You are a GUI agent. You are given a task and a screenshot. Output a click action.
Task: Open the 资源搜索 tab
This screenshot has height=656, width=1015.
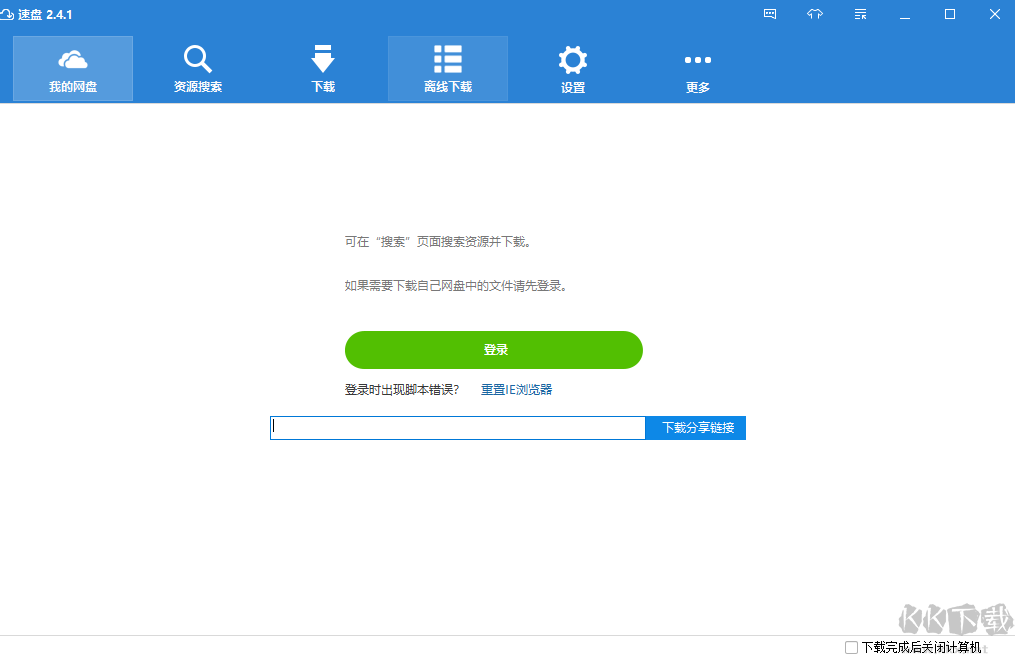[x=197, y=68]
